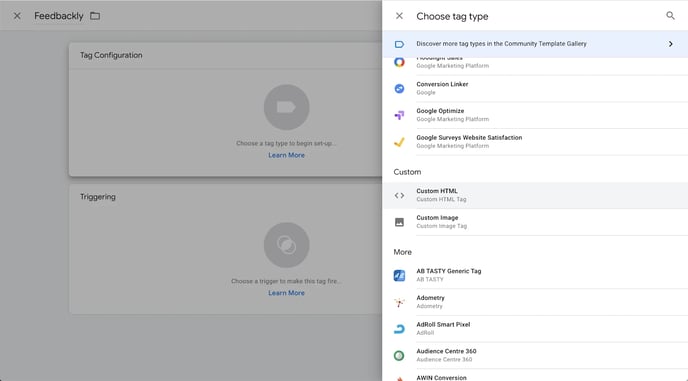Select the Conversion Linker icon
The height and width of the screenshot is (381, 688).
[x=399, y=89]
